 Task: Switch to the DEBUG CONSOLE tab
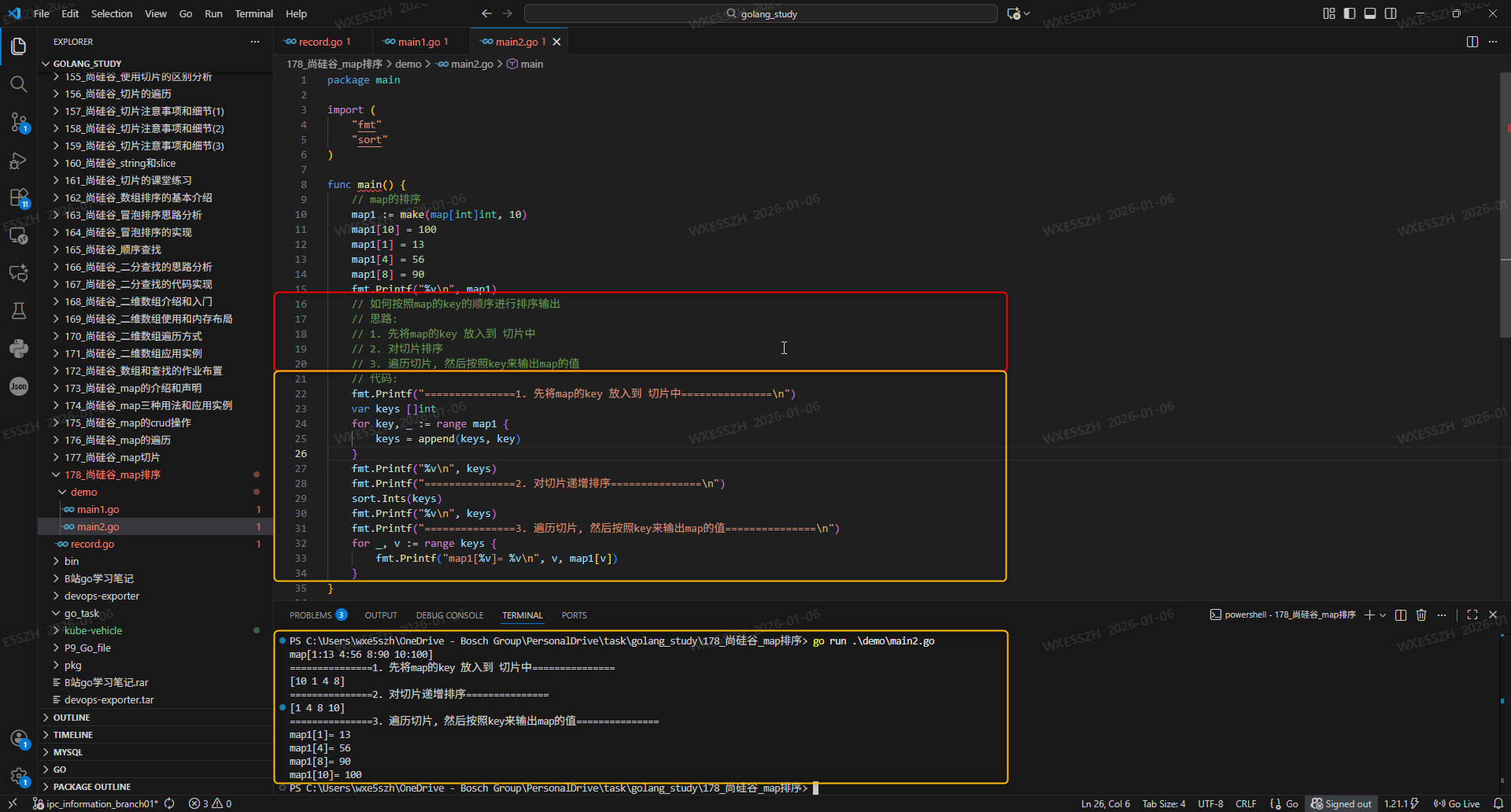(450, 615)
